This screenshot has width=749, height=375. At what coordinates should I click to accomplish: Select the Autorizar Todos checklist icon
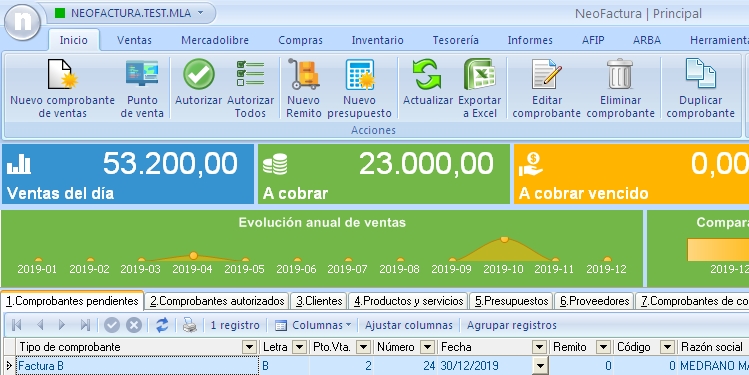[x=250, y=74]
